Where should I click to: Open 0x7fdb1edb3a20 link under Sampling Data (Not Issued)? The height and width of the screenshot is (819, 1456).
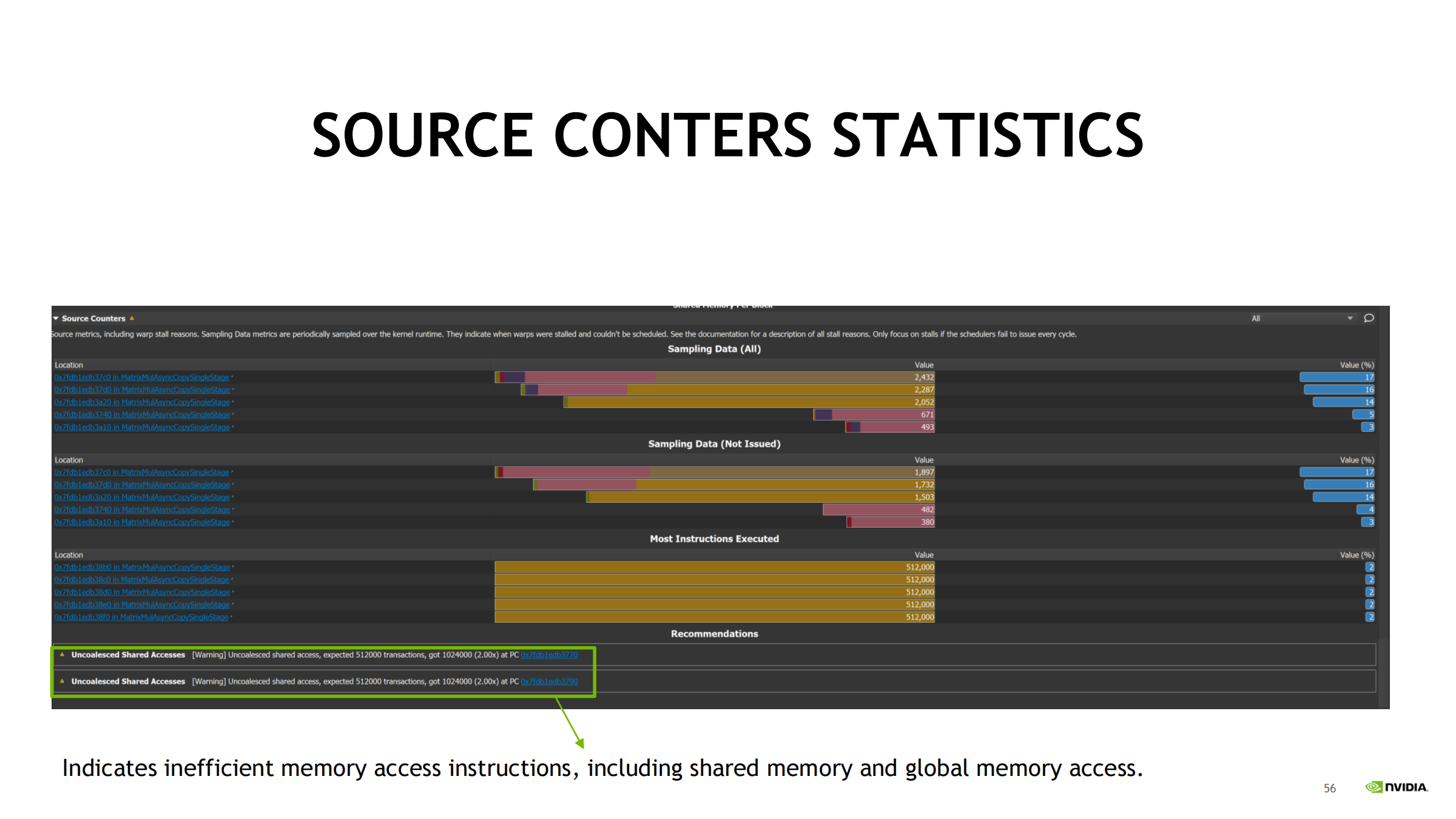point(141,497)
